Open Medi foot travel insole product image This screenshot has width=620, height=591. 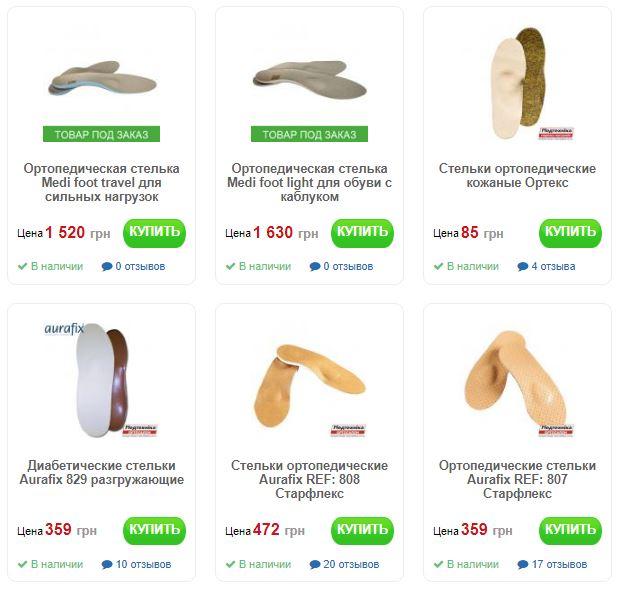tap(102, 78)
